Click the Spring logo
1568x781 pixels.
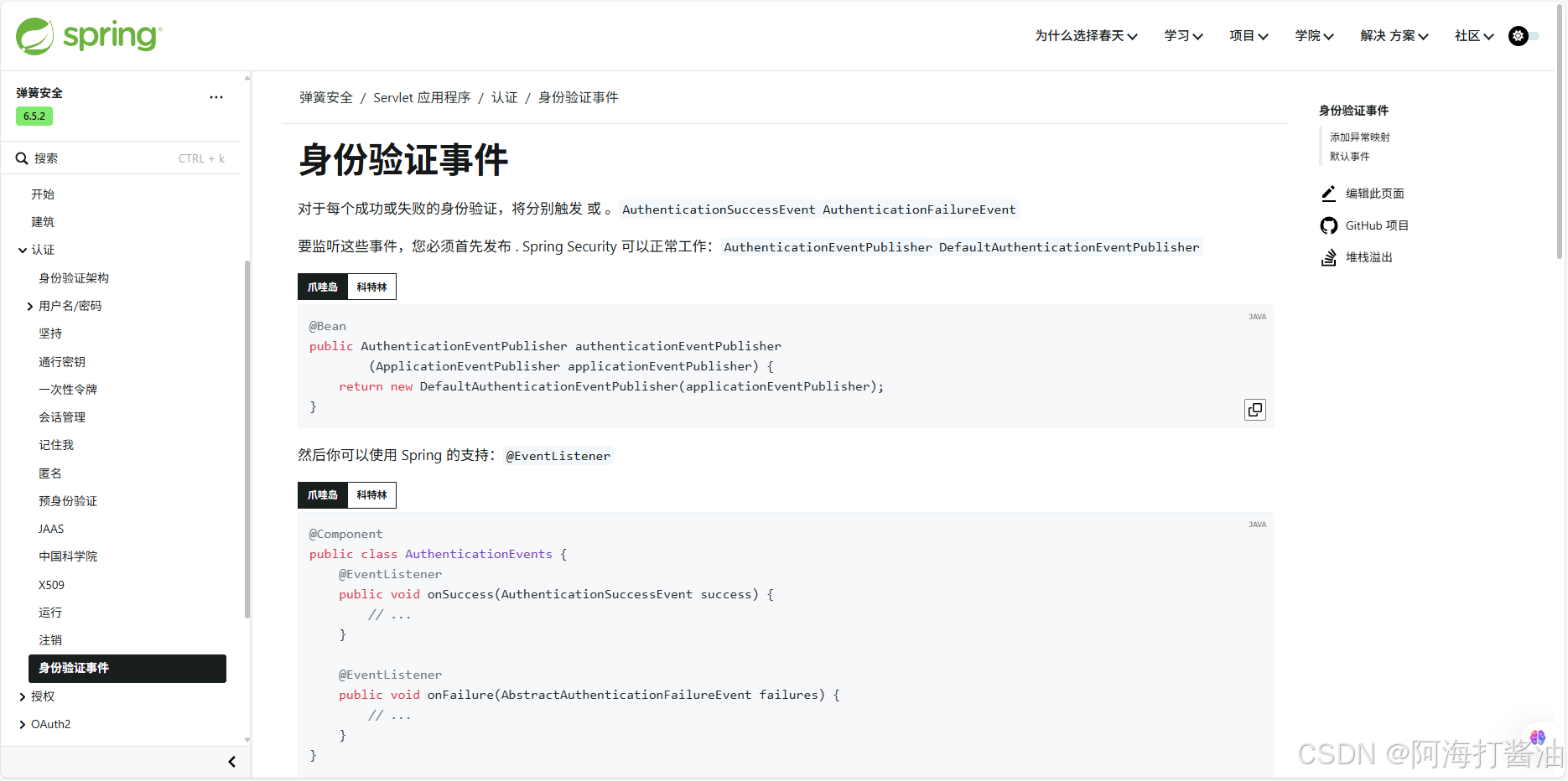[89, 36]
